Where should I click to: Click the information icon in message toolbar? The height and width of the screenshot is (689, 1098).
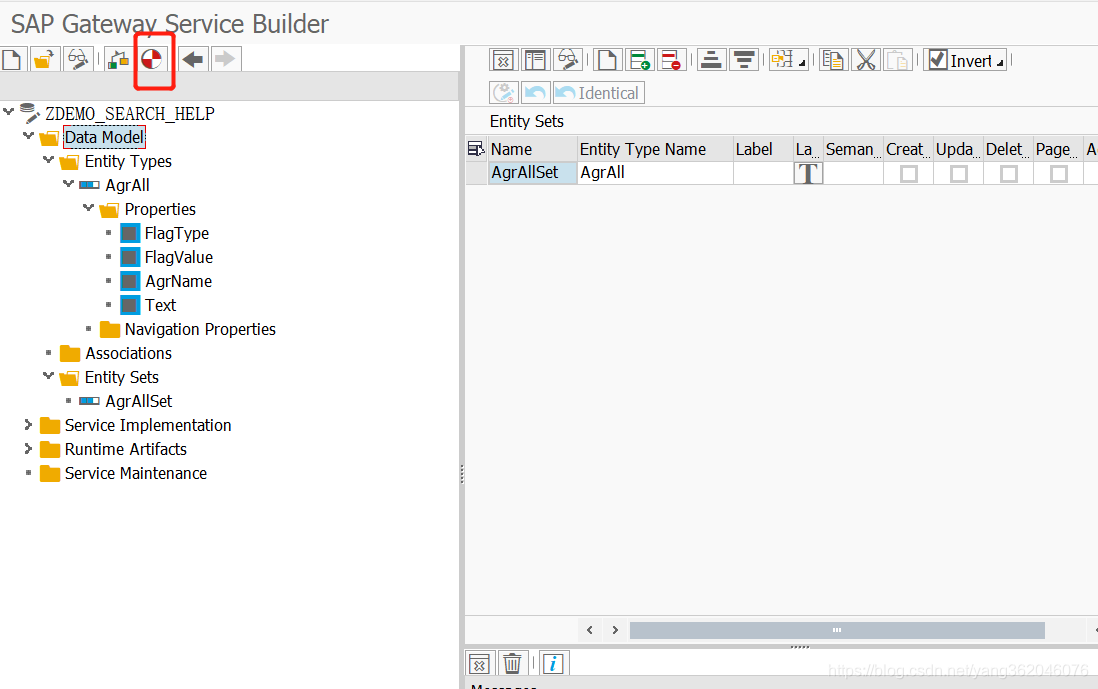click(x=553, y=663)
